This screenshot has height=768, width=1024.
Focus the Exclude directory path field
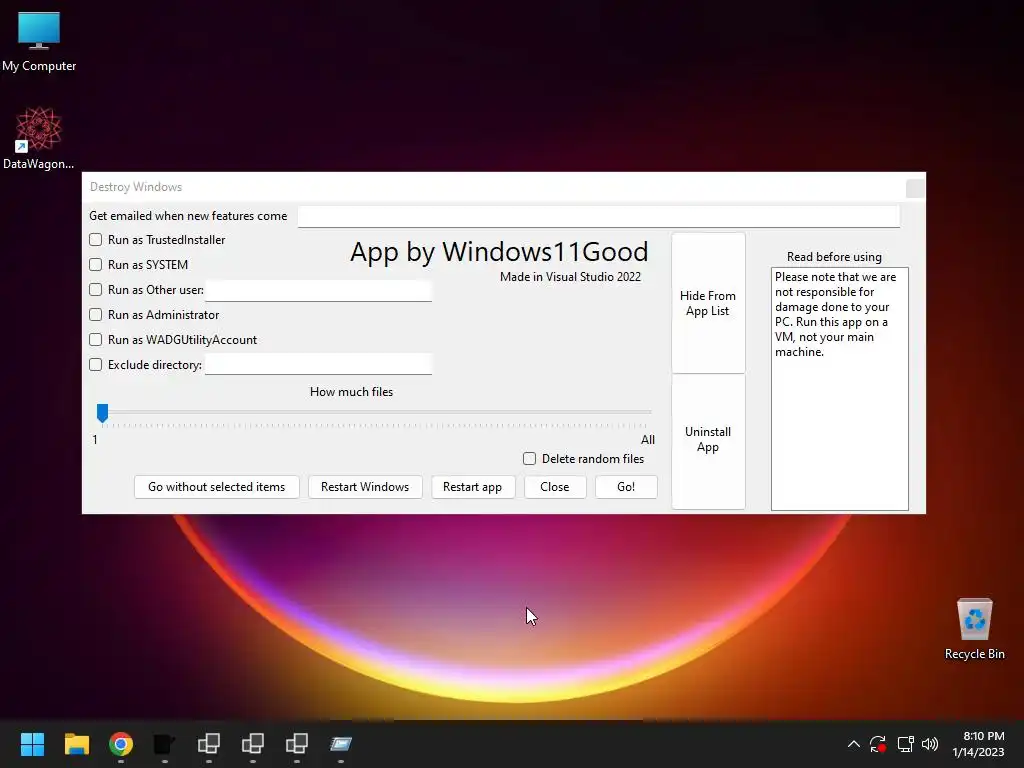coord(319,364)
